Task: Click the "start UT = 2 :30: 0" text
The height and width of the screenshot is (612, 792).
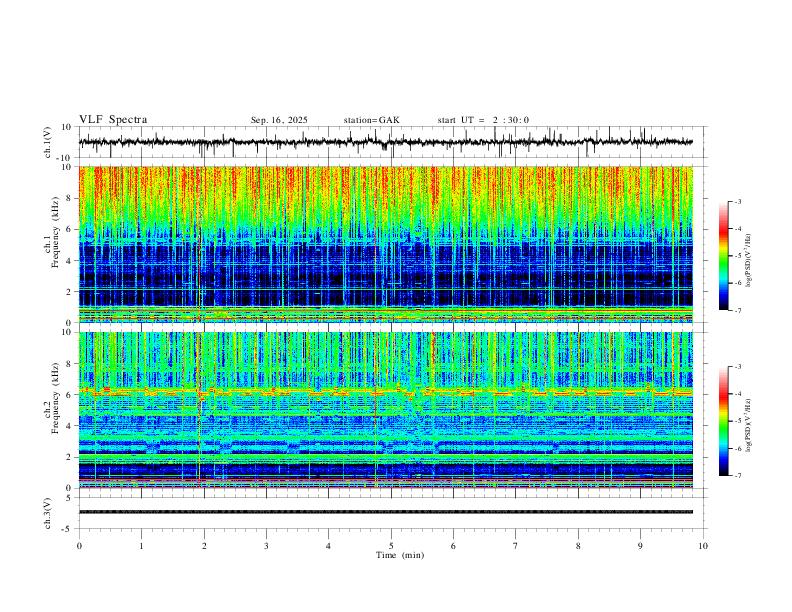Action: 483,120
